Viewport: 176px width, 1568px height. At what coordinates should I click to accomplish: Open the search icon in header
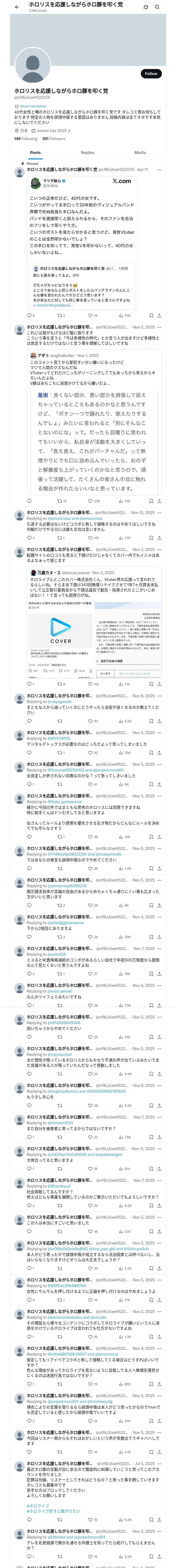(x=157, y=7)
